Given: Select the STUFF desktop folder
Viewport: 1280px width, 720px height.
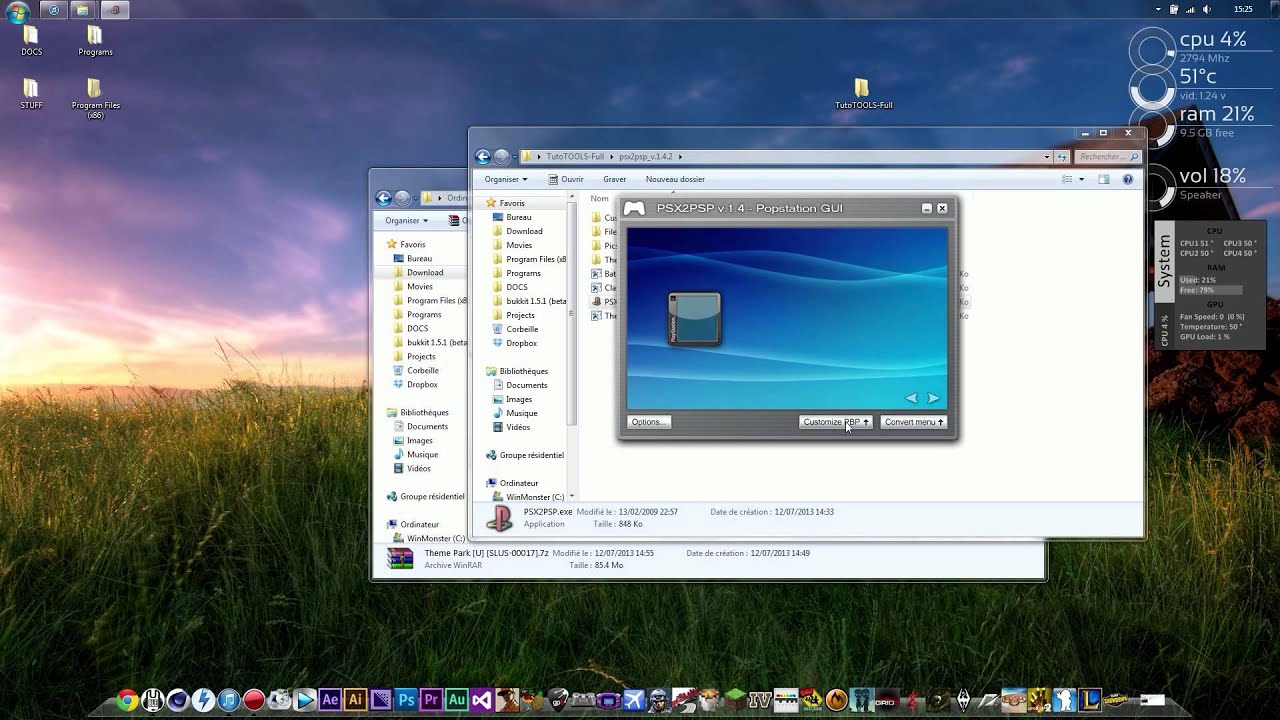Looking at the screenshot, I should (31, 94).
